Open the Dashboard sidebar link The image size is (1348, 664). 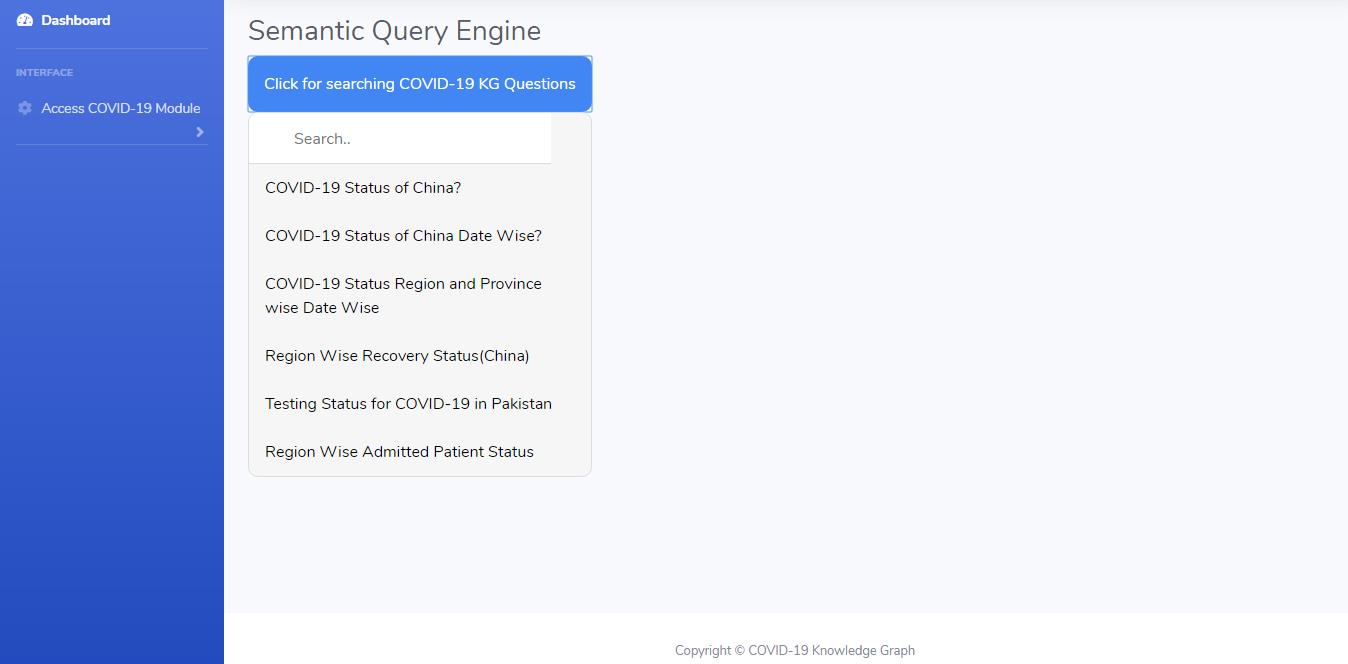(x=75, y=20)
